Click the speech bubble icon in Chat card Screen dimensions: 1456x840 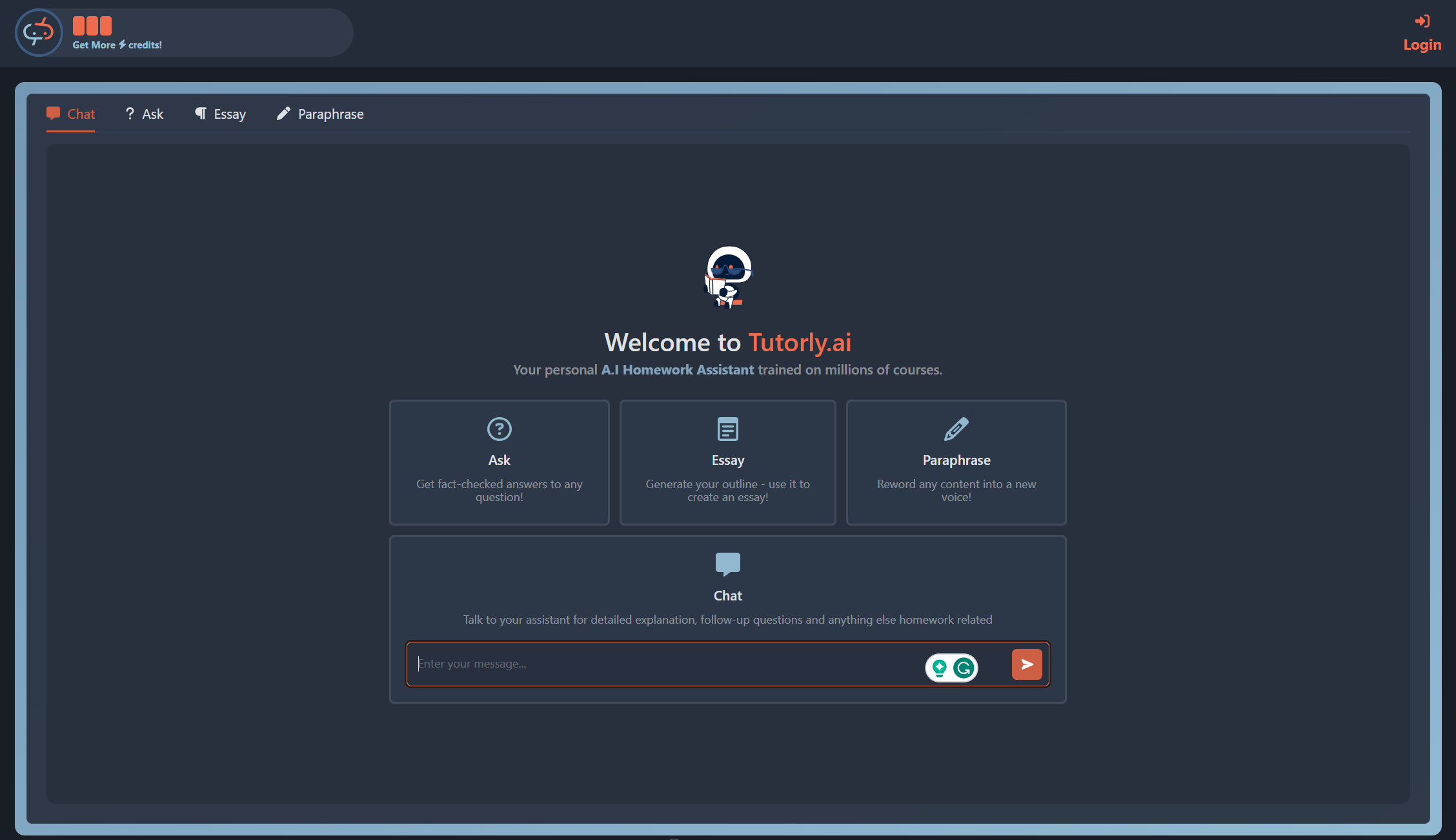click(727, 564)
